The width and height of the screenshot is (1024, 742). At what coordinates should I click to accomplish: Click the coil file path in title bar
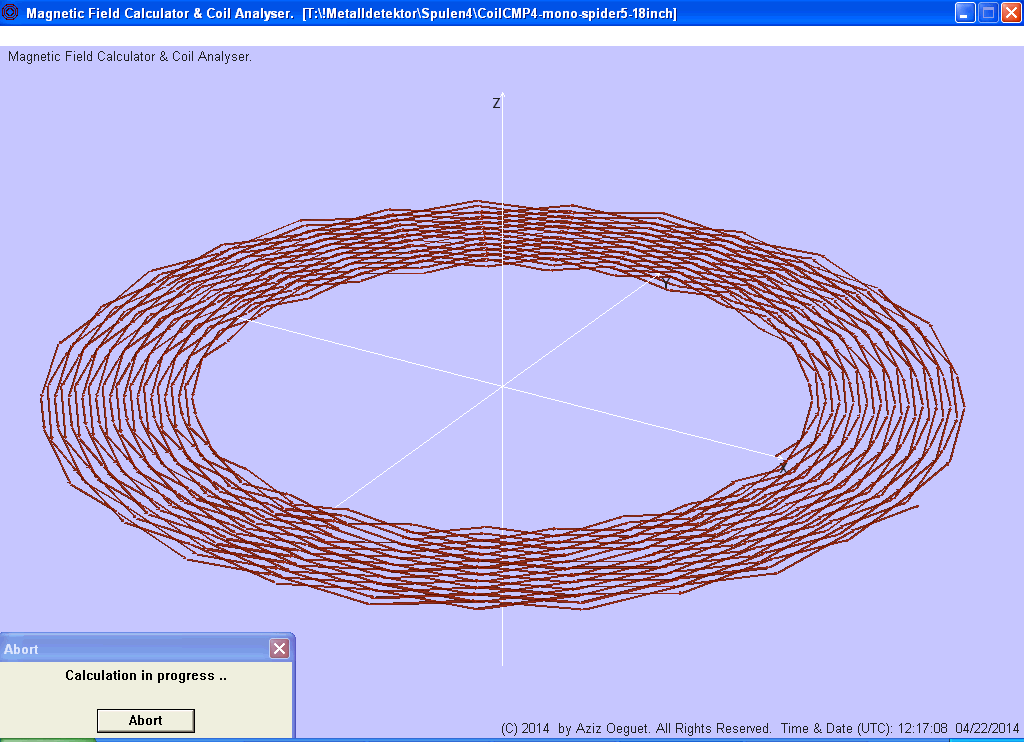click(x=489, y=14)
